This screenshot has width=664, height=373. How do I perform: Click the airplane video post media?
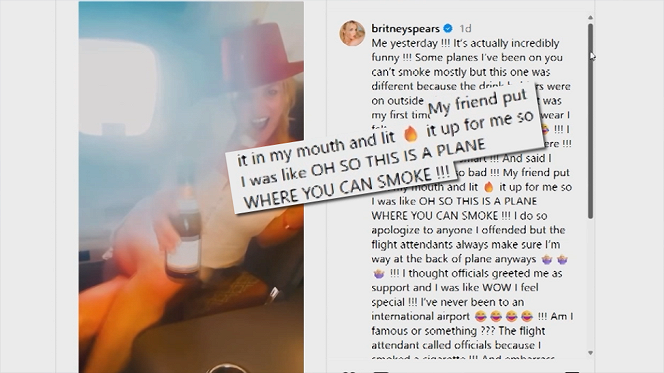(191, 187)
